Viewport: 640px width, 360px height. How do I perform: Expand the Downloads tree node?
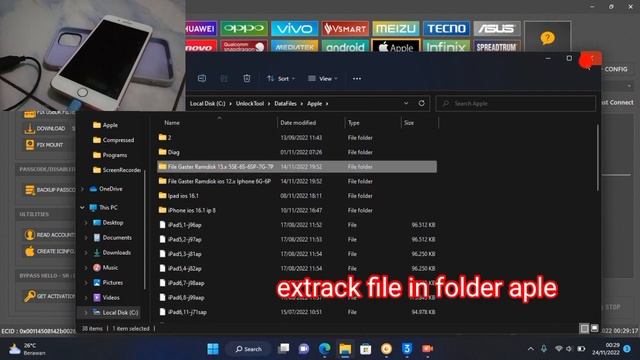86,253
